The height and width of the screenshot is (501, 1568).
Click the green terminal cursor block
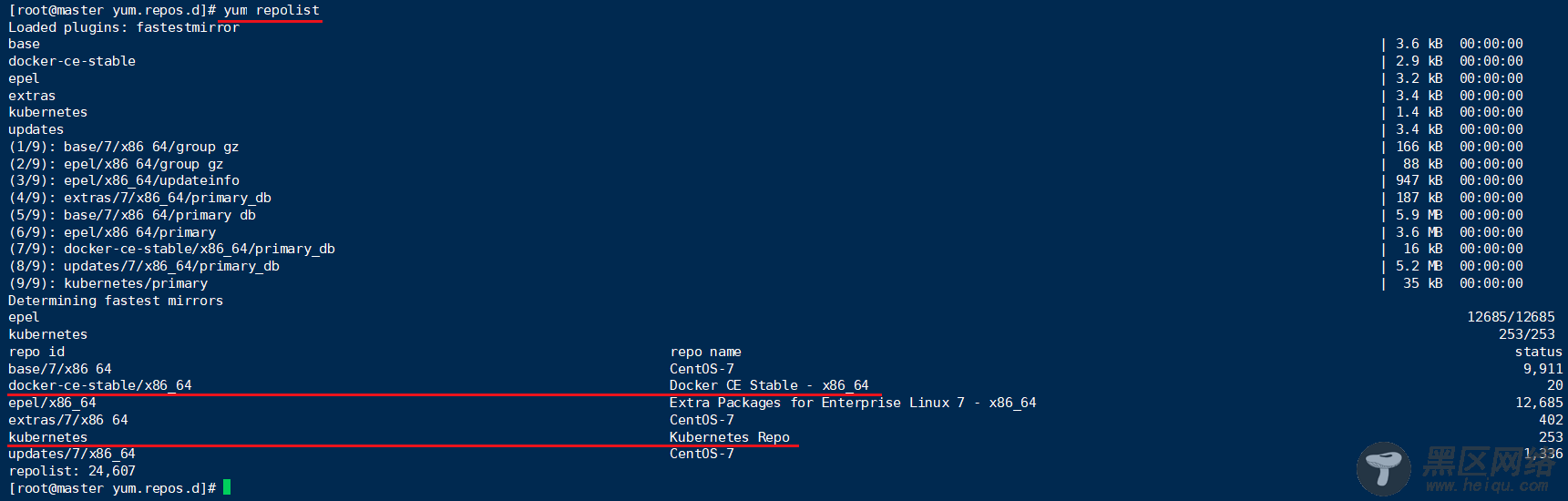[227, 487]
